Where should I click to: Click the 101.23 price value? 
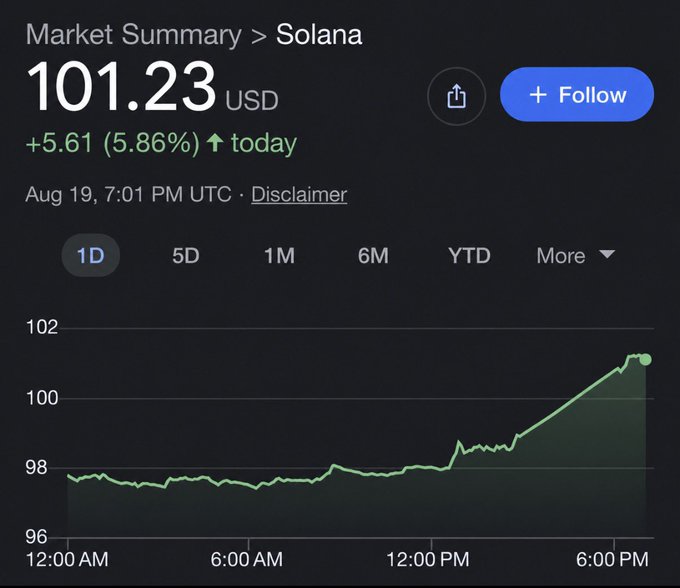tap(121, 86)
